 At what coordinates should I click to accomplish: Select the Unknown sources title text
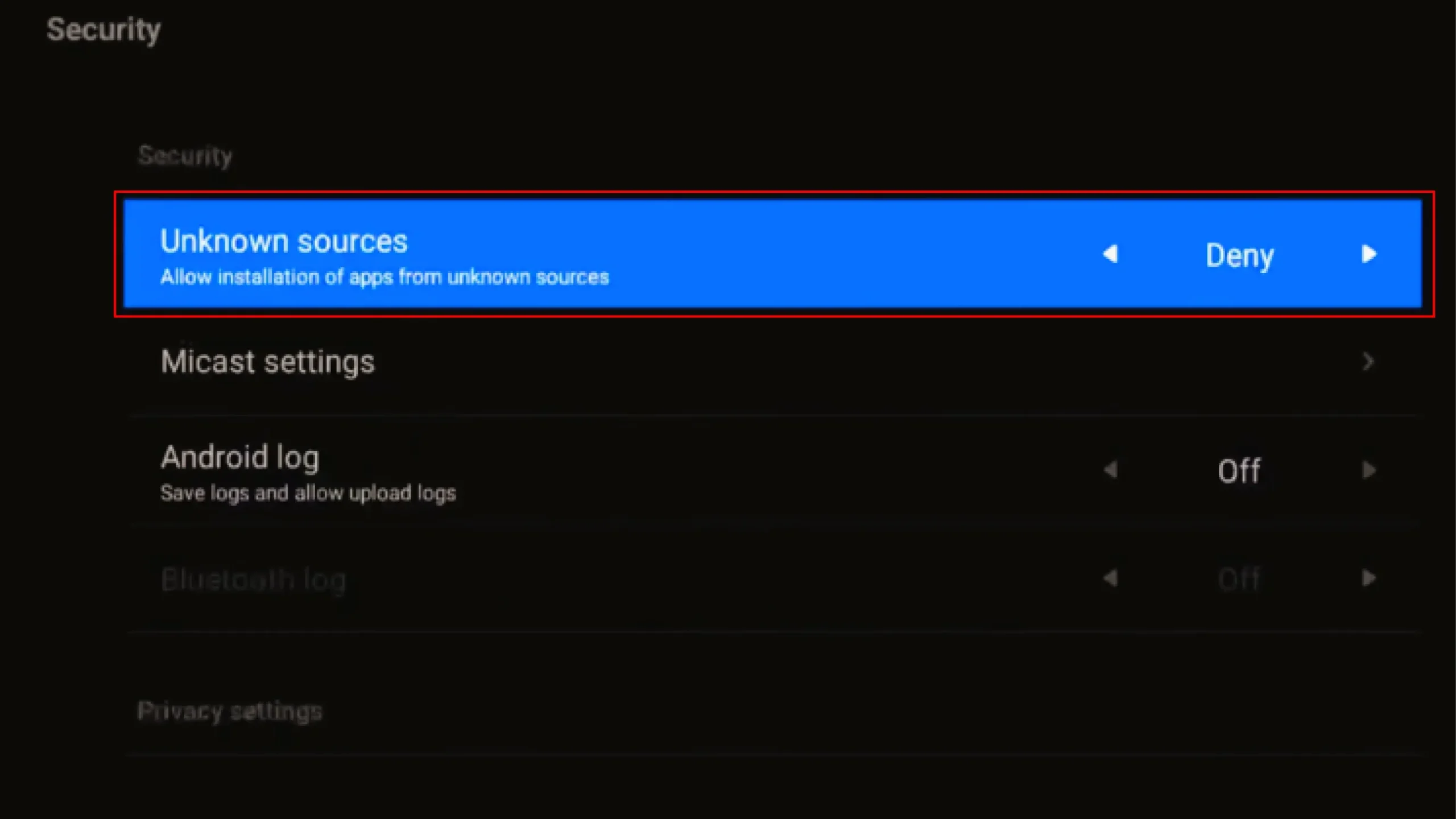pyautogui.click(x=284, y=241)
